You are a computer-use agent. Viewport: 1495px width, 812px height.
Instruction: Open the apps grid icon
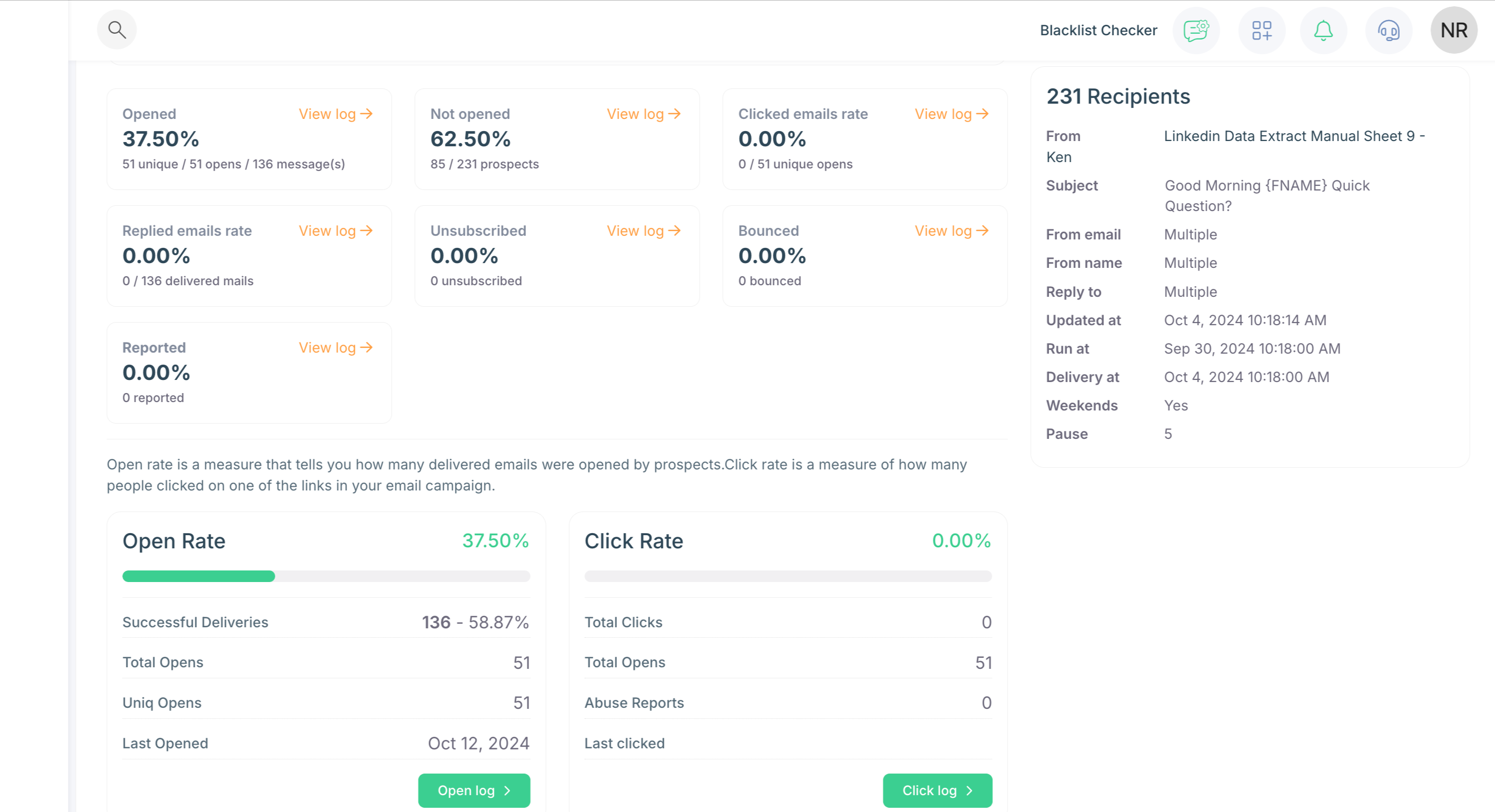1261,30
